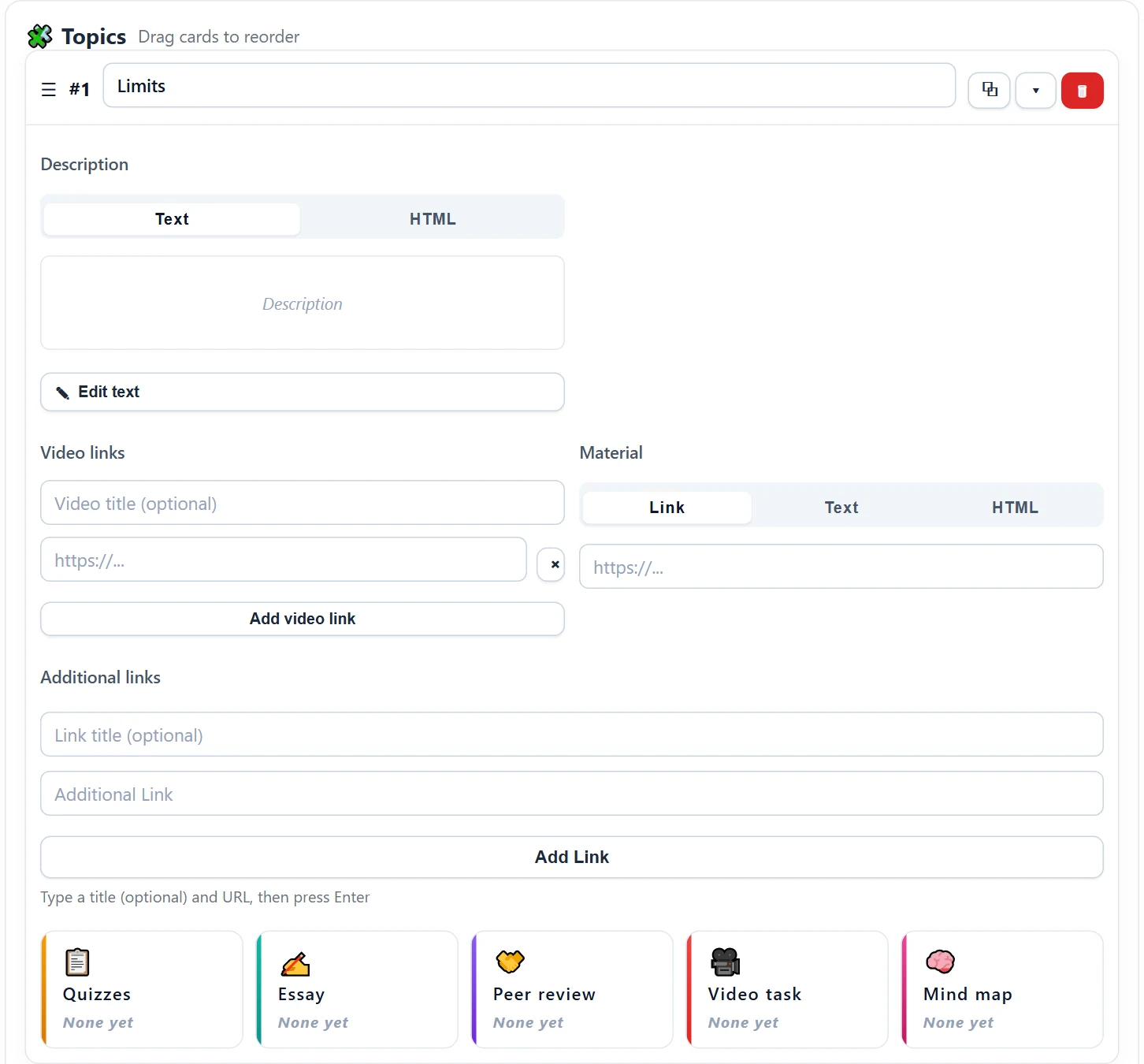
Task: Focus the Material link URL field
Action: 841,567
